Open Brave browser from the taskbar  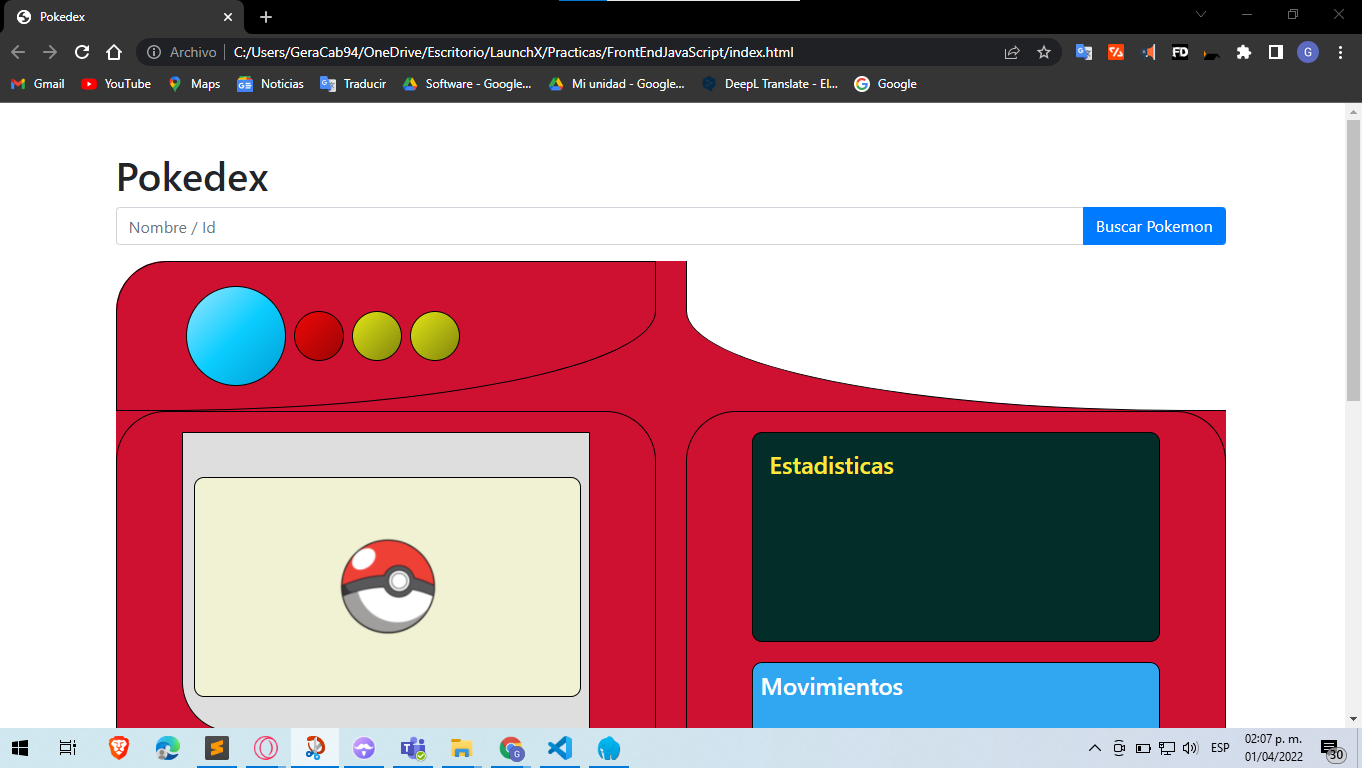(119, 748)
